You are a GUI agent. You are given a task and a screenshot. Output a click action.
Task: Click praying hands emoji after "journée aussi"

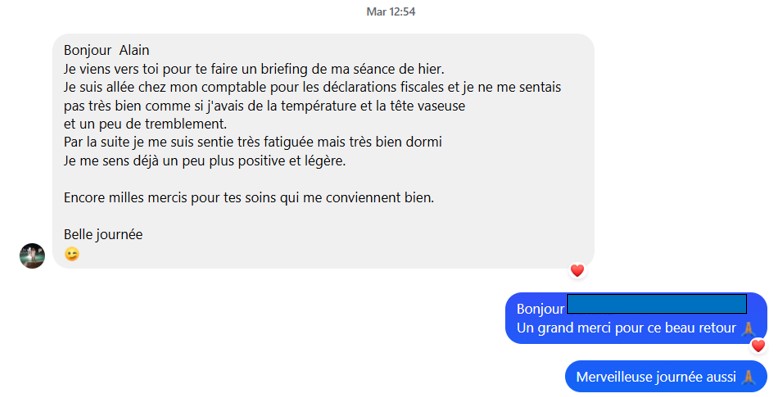[748, 377]
